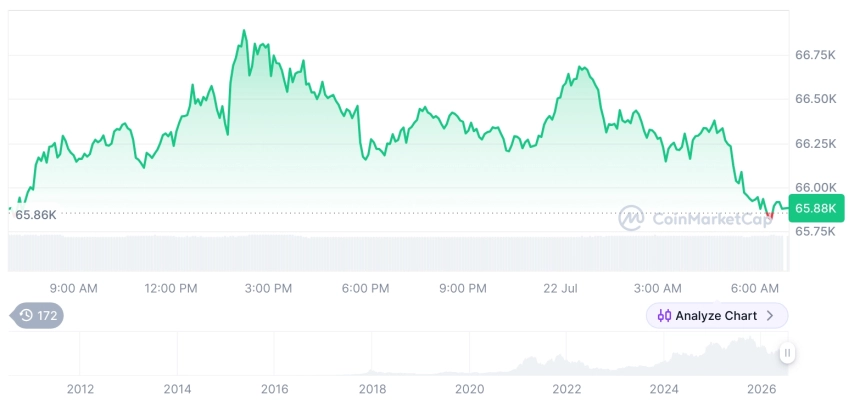Click the 22 Jul date axis label
The width and height of the screenshot is (860, 401).
(x=560, y=289)
